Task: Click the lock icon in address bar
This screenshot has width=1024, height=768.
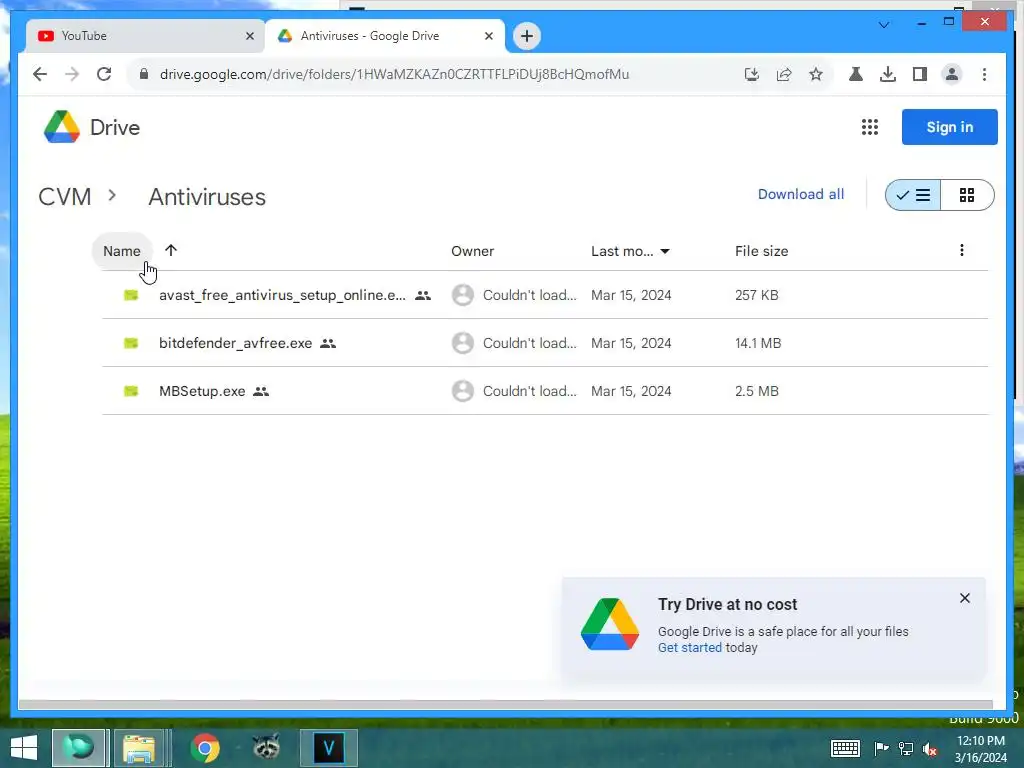Action: [x=144, y=74]
